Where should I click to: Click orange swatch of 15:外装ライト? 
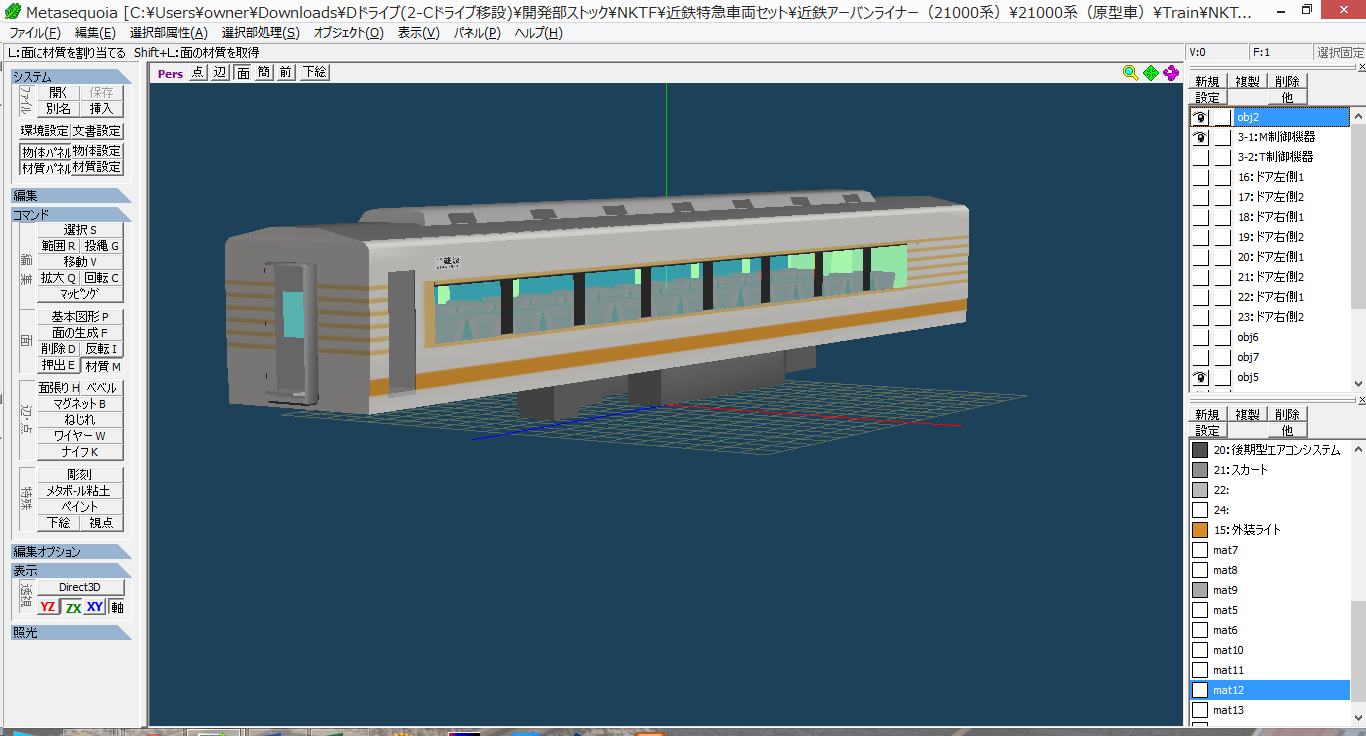coord(1200,530)
